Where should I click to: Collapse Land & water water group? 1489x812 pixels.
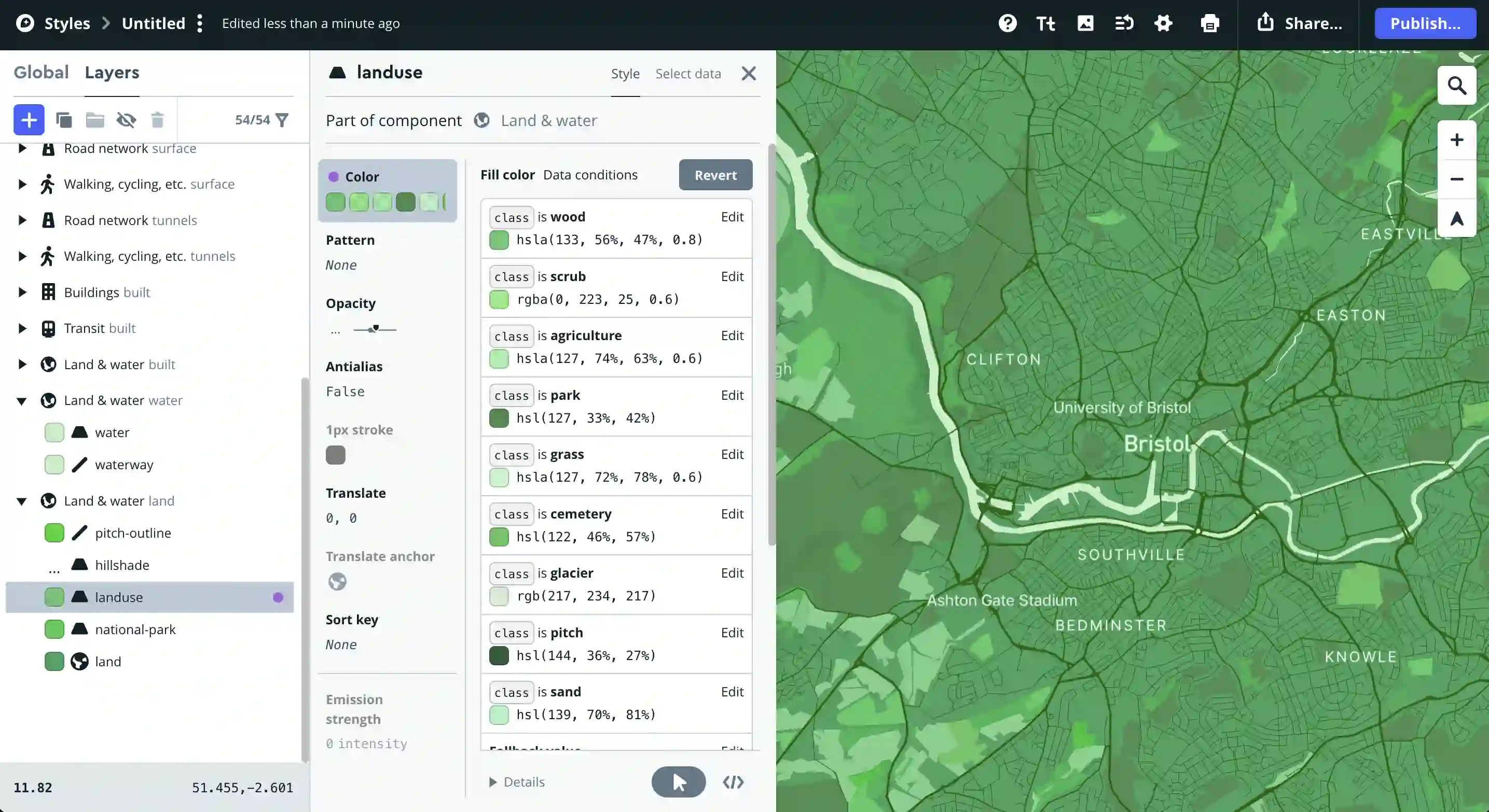(x=22, y=401)
